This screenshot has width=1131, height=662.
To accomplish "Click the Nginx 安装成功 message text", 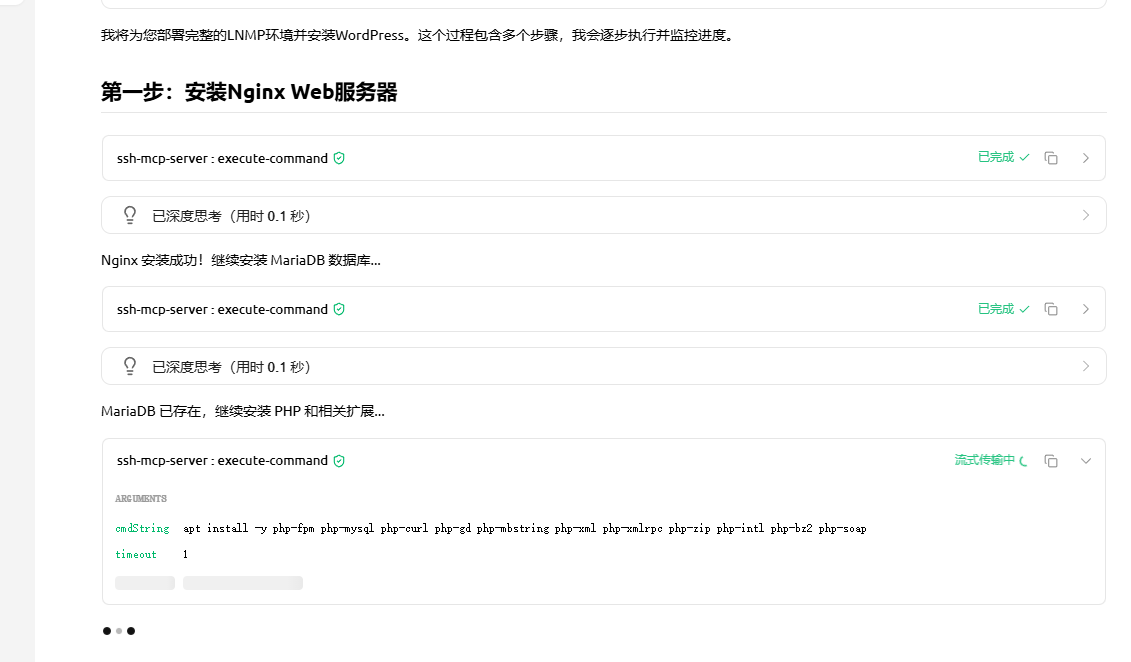I will tap(241, 260).
